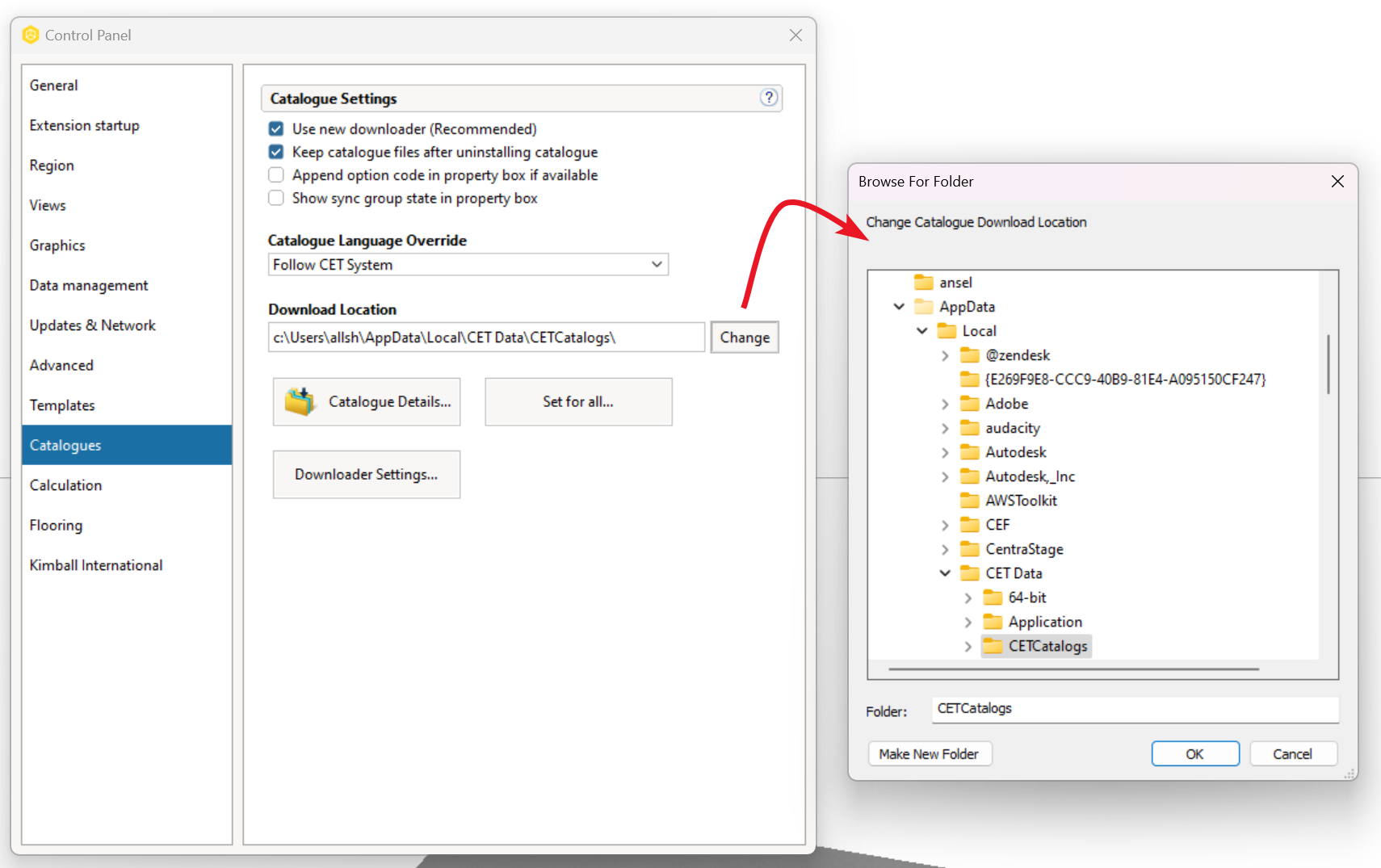Select the @zendesk folder
This screenshot has width=1381, height=868.
tap(1017, 354)
